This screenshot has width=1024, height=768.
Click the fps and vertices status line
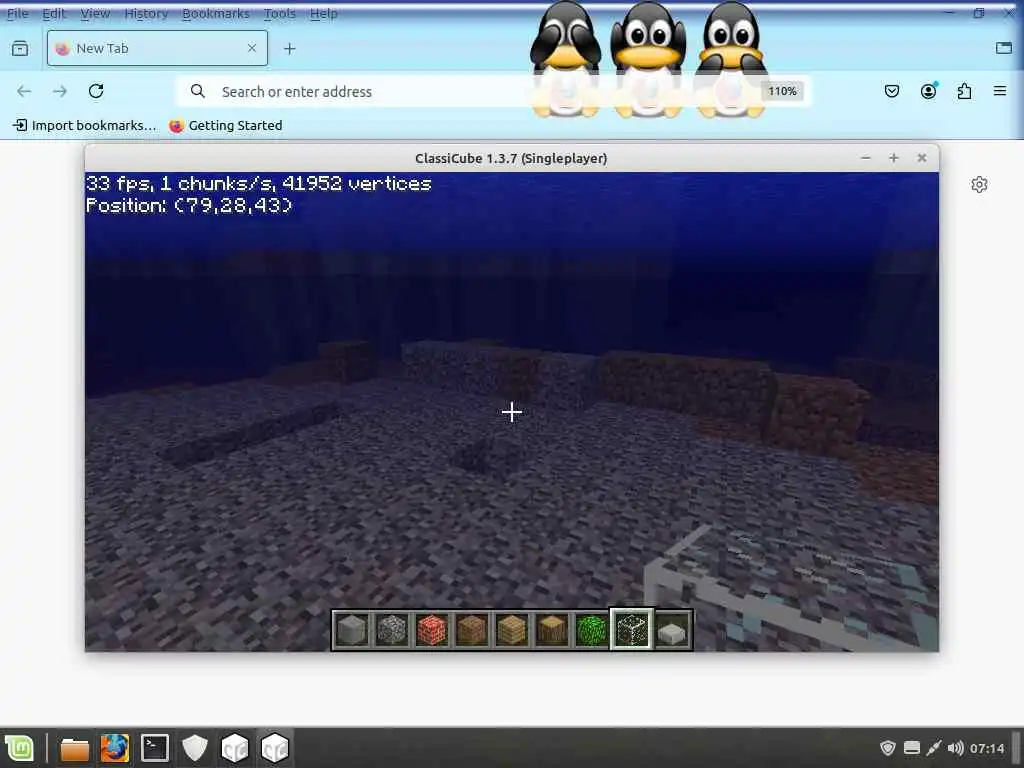(259, 184)
